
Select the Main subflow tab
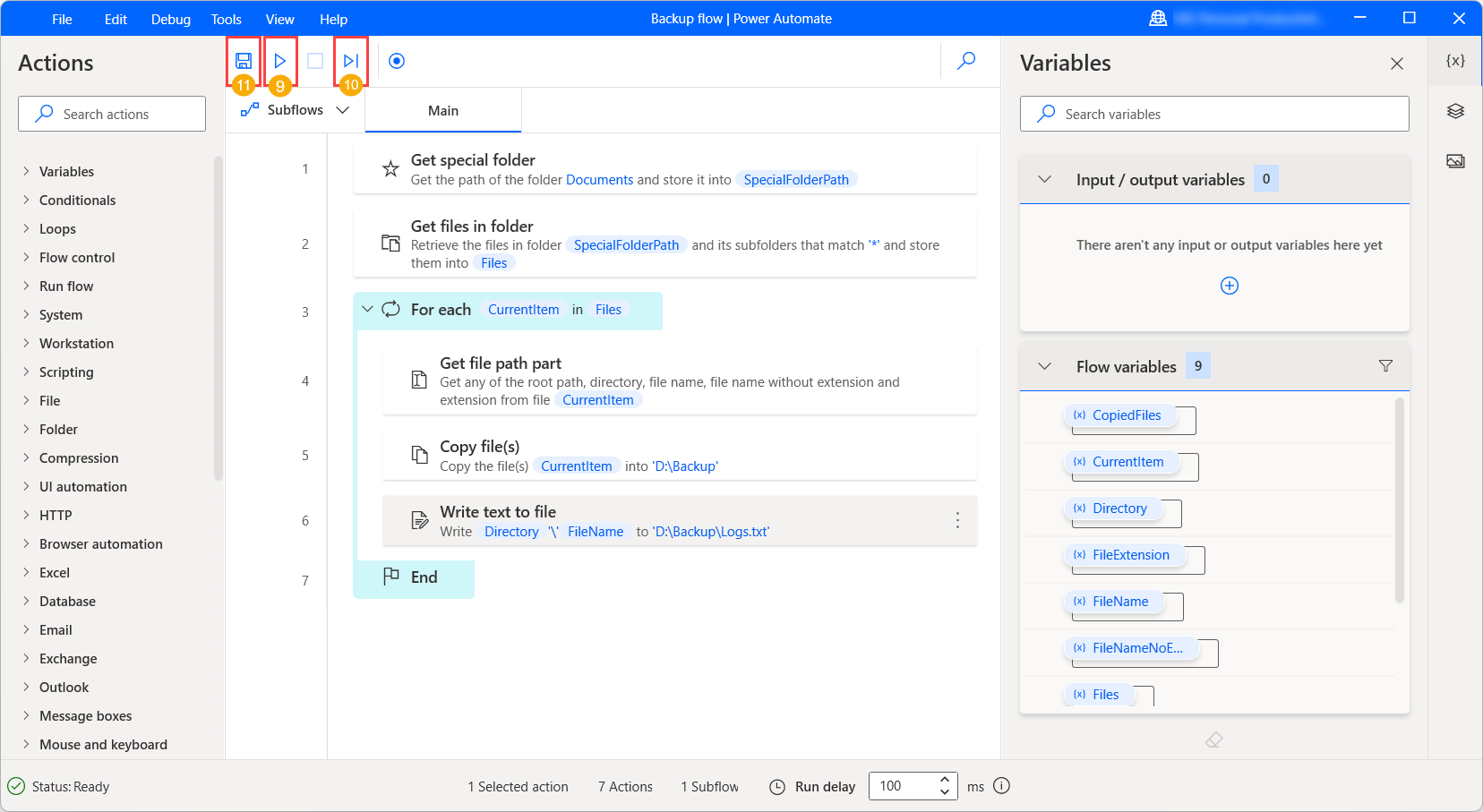pyautogui.click(x=443, y=110)
